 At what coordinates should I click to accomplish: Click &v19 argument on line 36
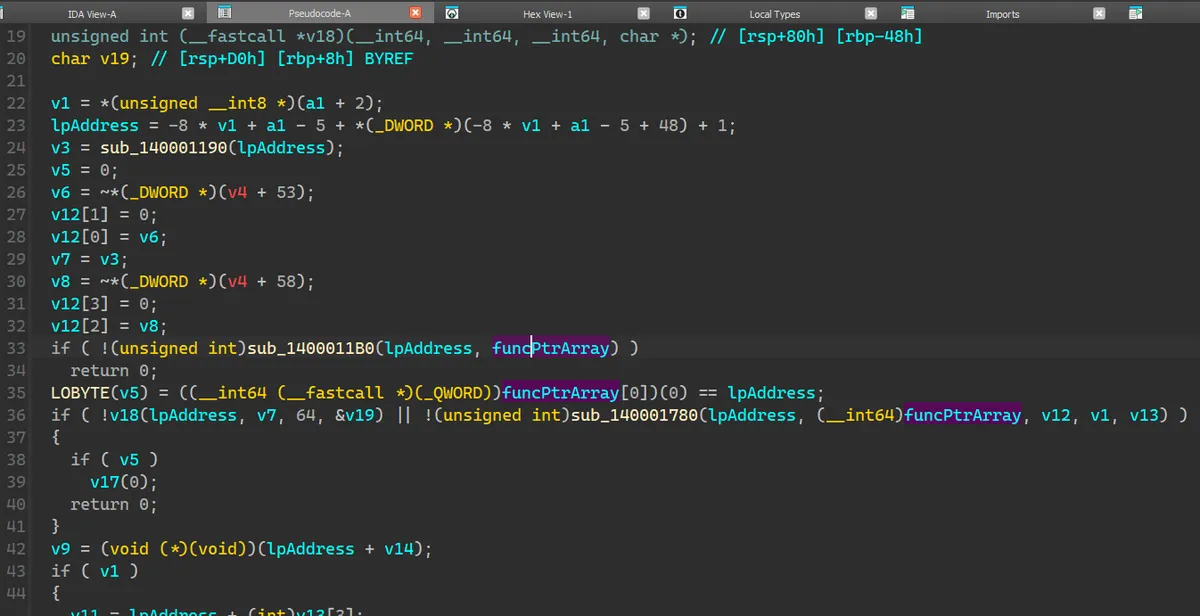tap(355, 415)
